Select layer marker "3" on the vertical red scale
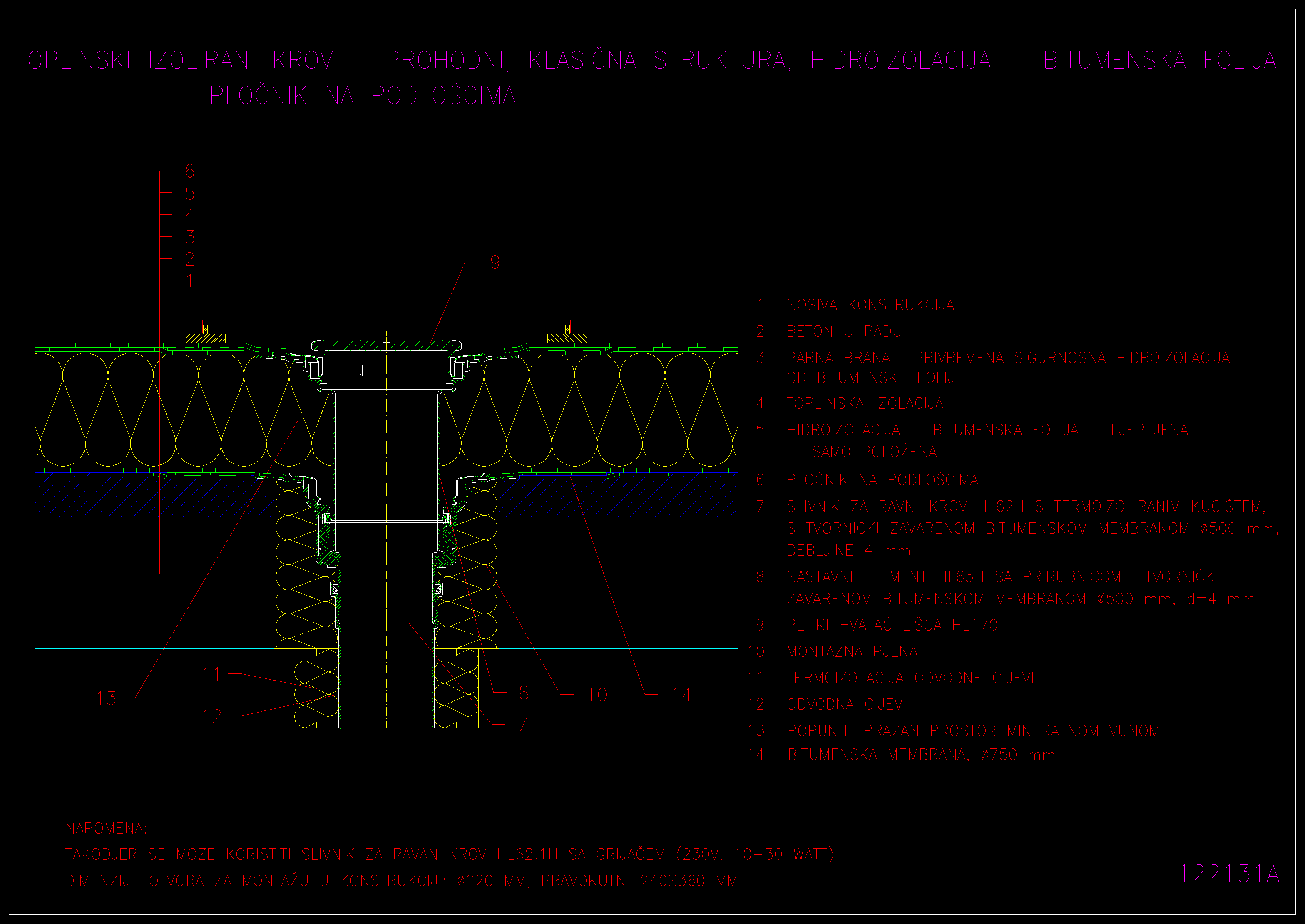 pos(190,237)
